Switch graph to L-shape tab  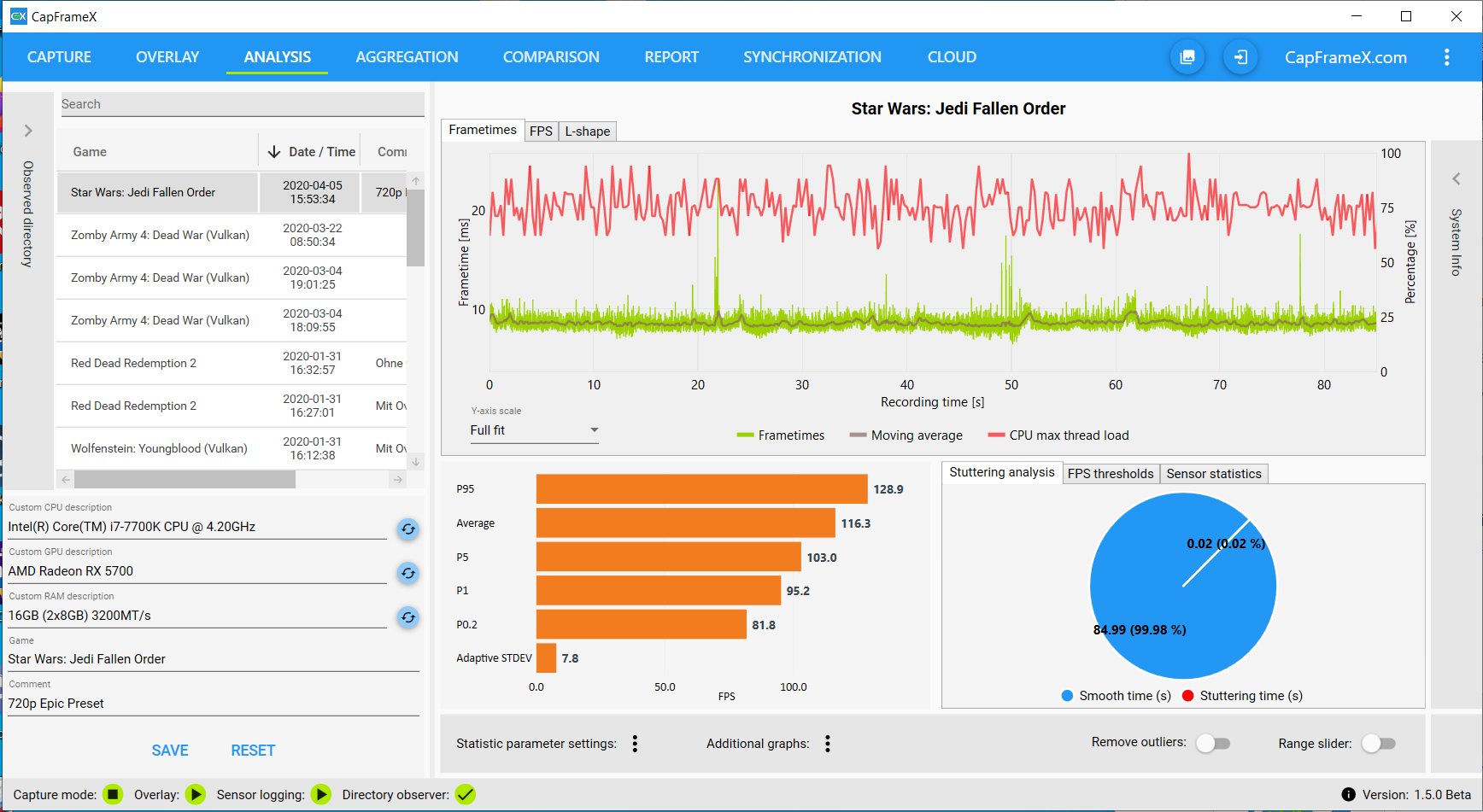(588, 131)
